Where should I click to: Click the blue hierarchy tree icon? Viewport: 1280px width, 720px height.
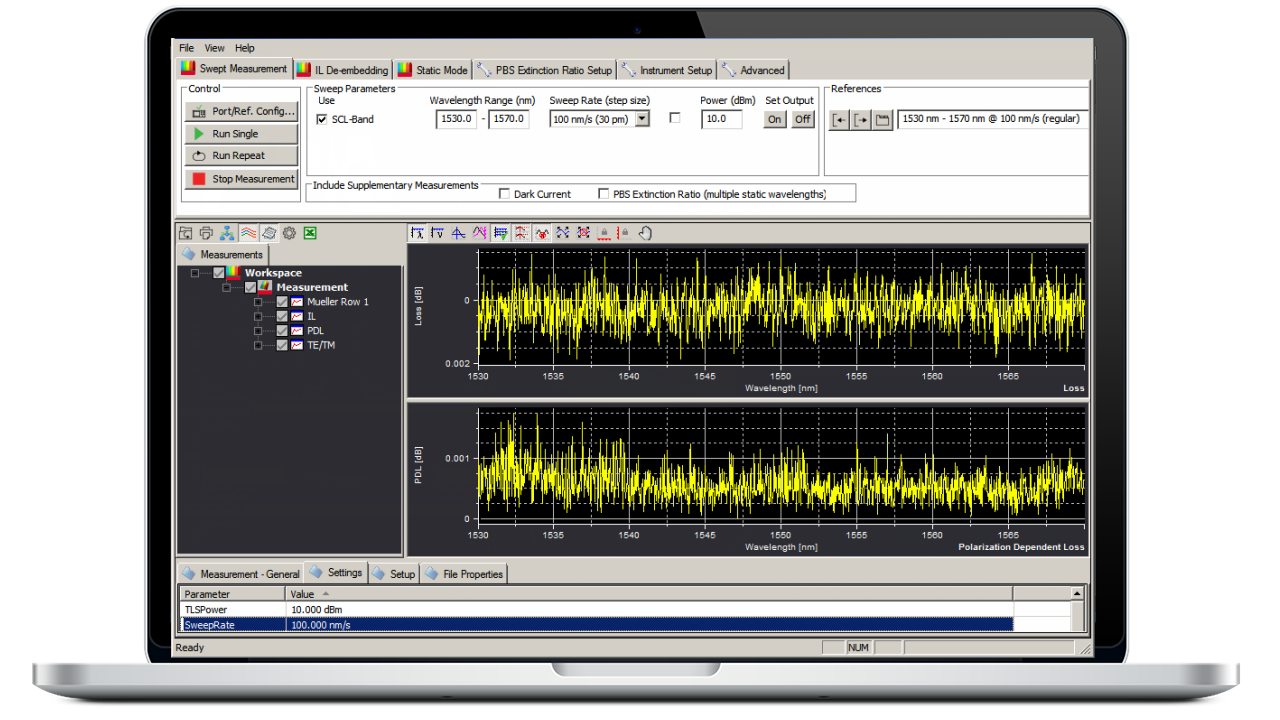(x=227, y=233)
